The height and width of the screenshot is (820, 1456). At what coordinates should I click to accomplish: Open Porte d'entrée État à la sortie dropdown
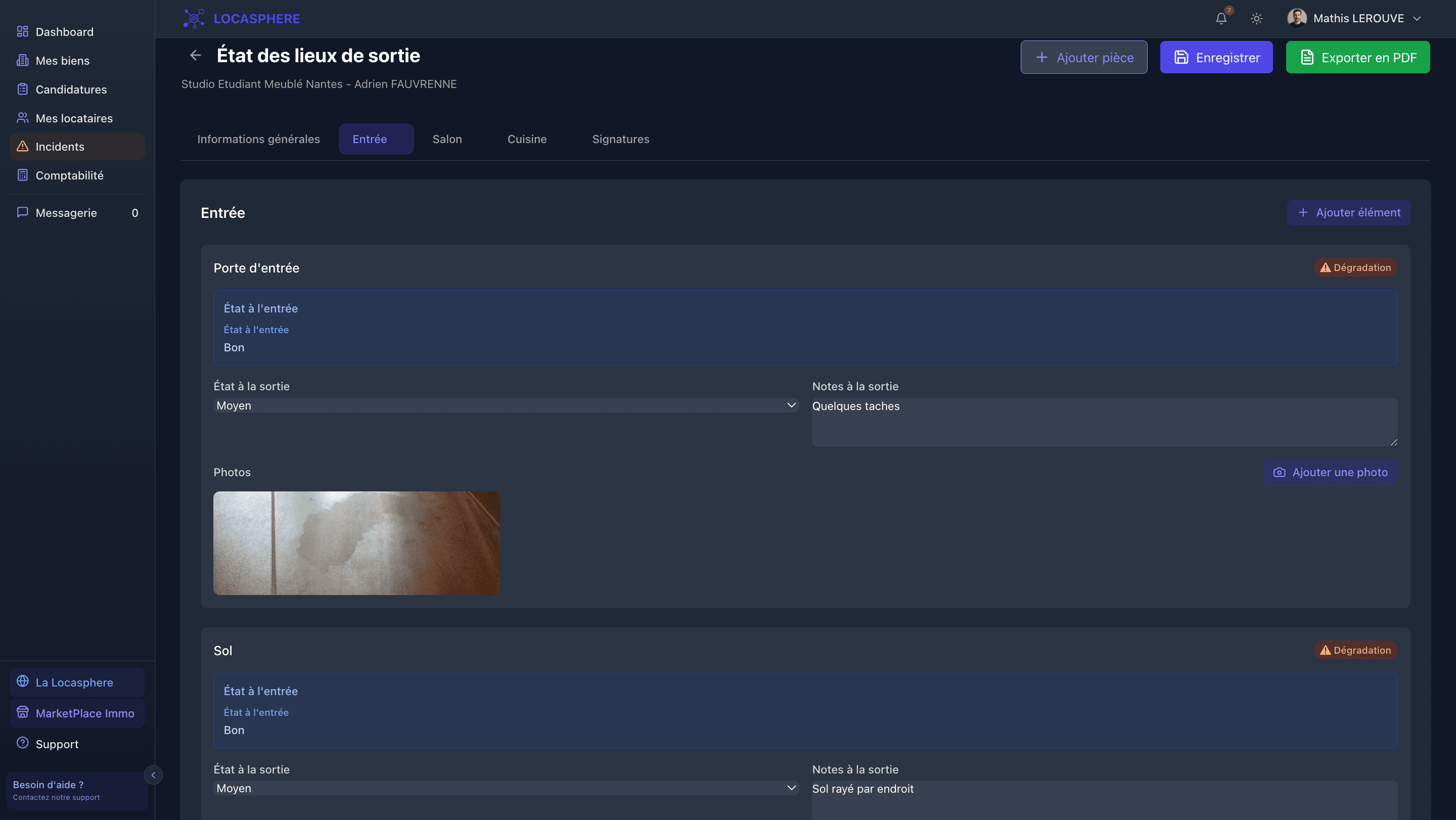[x=506, y=405]
